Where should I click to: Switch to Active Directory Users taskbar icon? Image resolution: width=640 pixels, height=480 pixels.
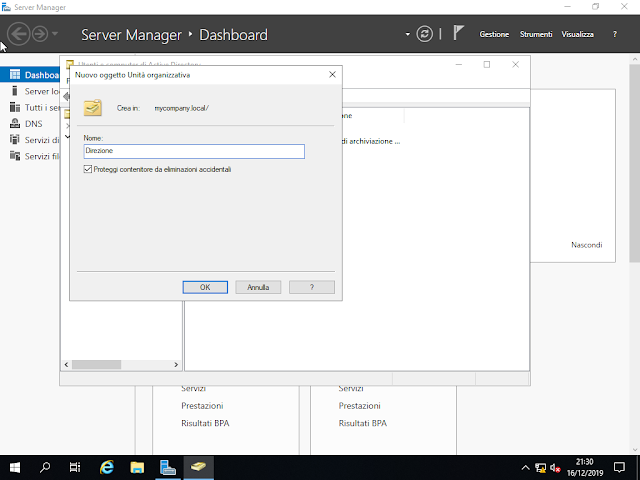tap(198, 467)
